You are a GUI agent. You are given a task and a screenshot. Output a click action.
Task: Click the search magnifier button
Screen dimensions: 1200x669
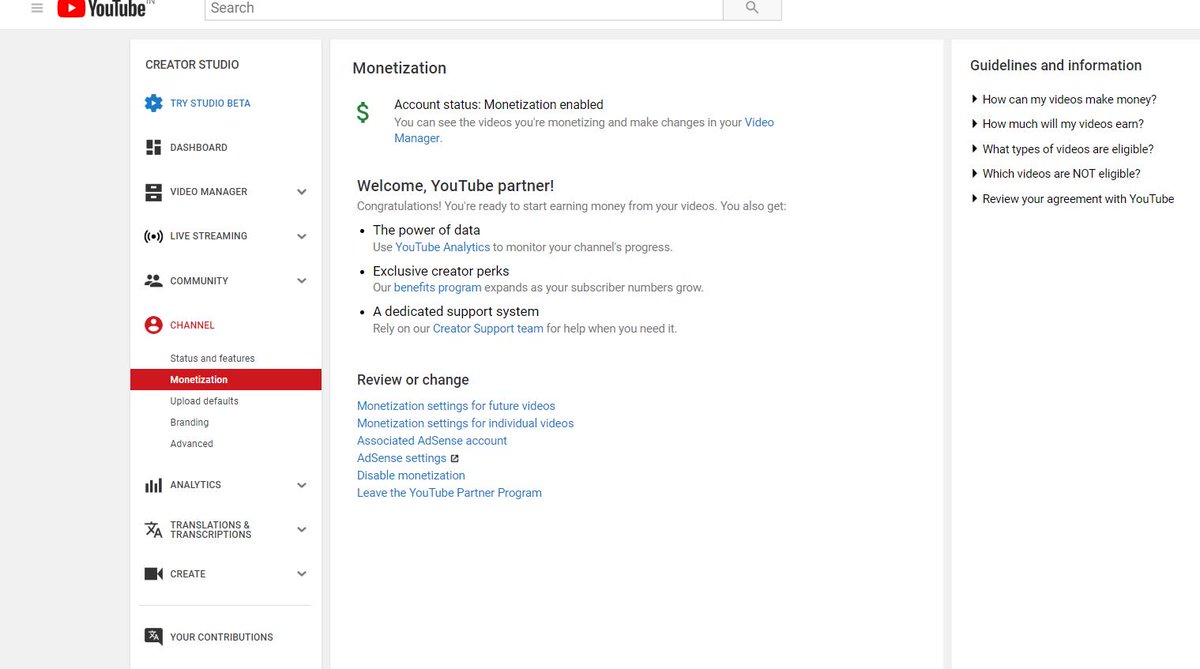click(x=752, y=8)
